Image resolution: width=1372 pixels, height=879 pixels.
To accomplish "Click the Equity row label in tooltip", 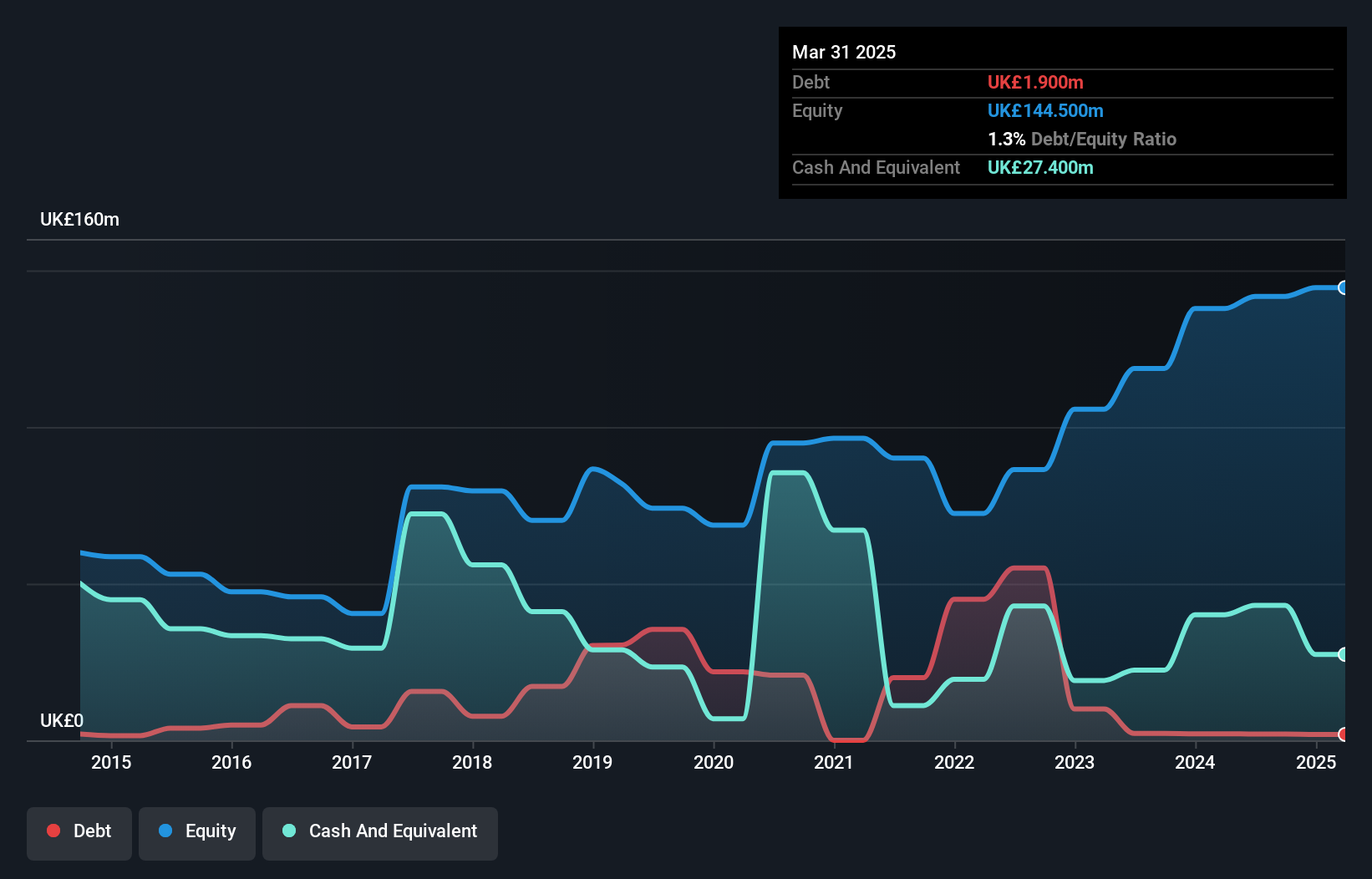I will (817, 111).
